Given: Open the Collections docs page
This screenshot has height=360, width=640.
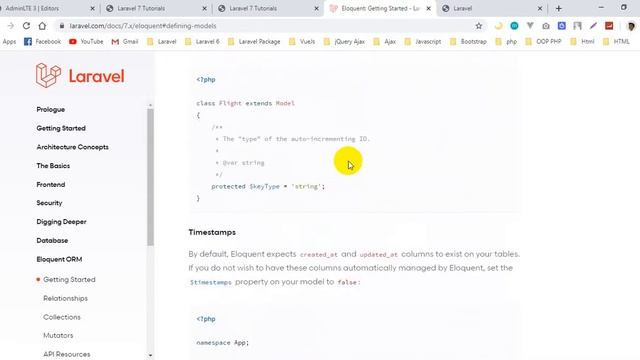Looking at the screenshot, I should [x=62, y=317].
